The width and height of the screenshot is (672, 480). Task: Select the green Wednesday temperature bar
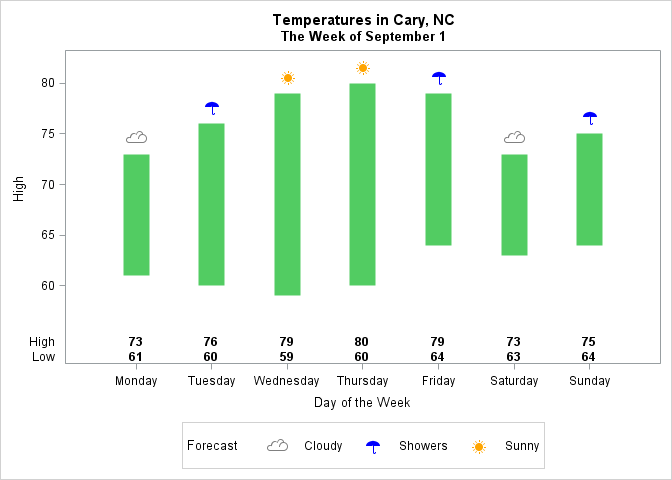pos(288,194)
